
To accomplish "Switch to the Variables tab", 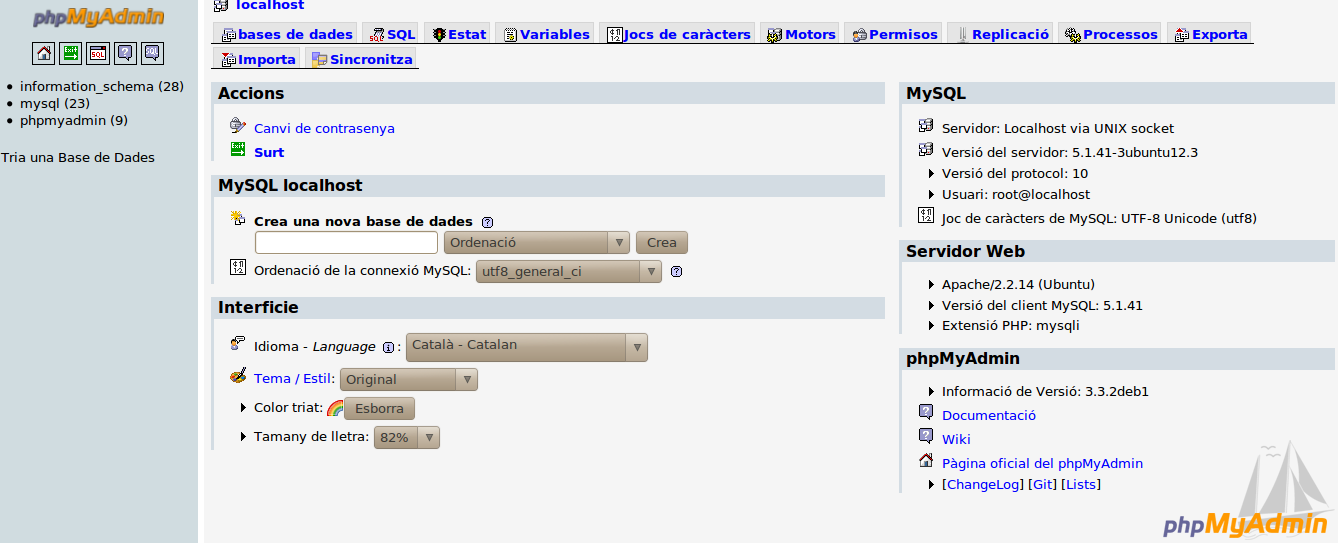I will (x=546, y=34).
